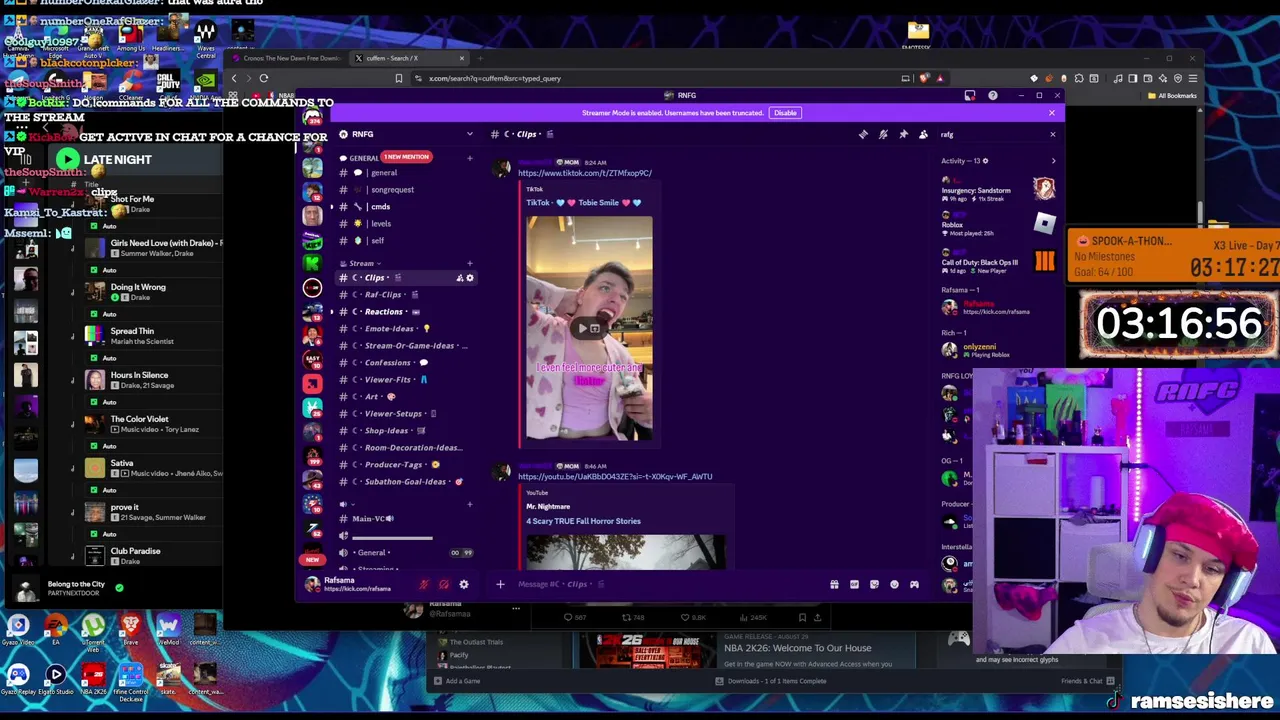Reload the browser page
1280x720 pixels.
[x=264, y=78]
